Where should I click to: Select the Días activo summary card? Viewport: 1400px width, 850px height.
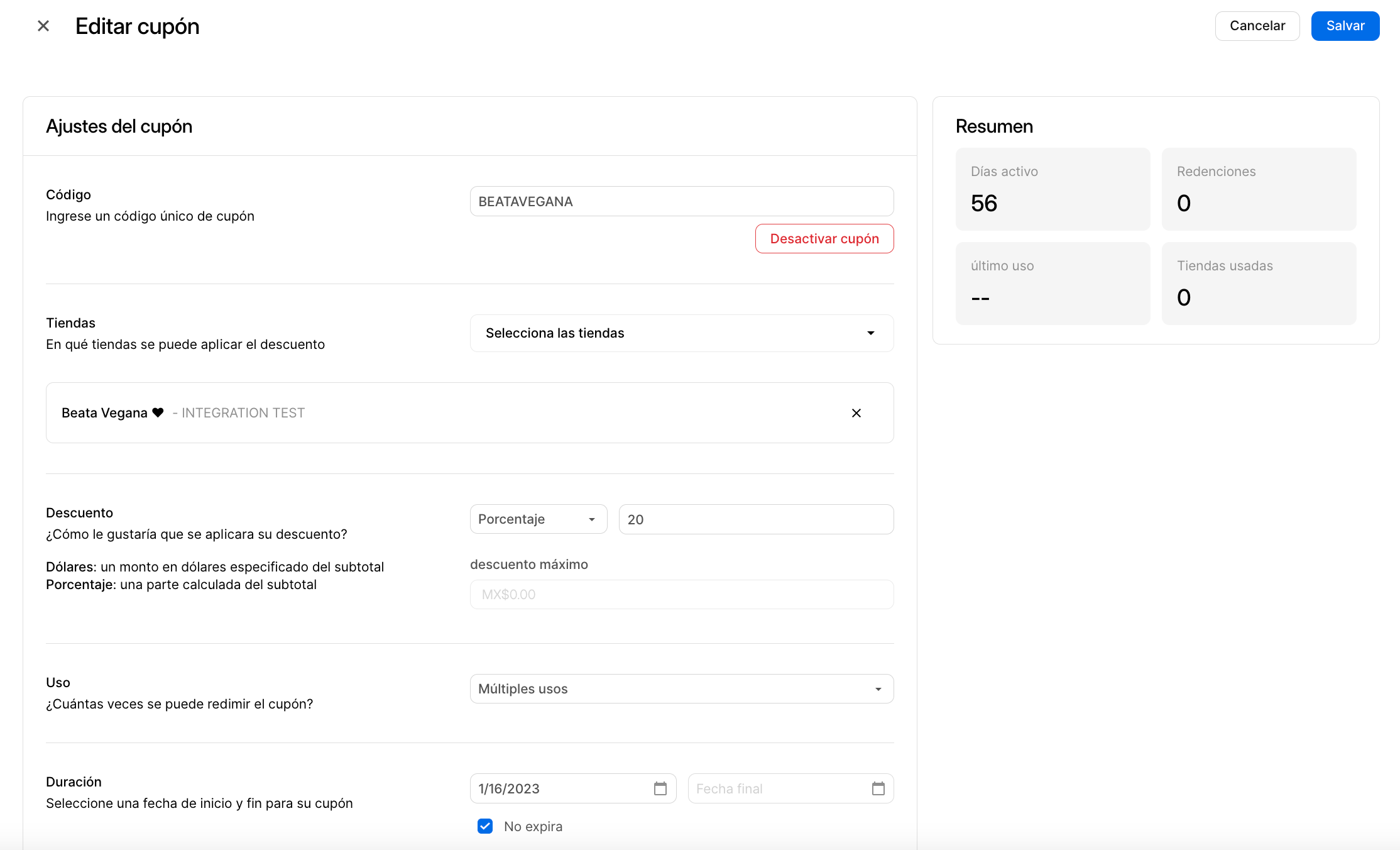click(1053, 189)
